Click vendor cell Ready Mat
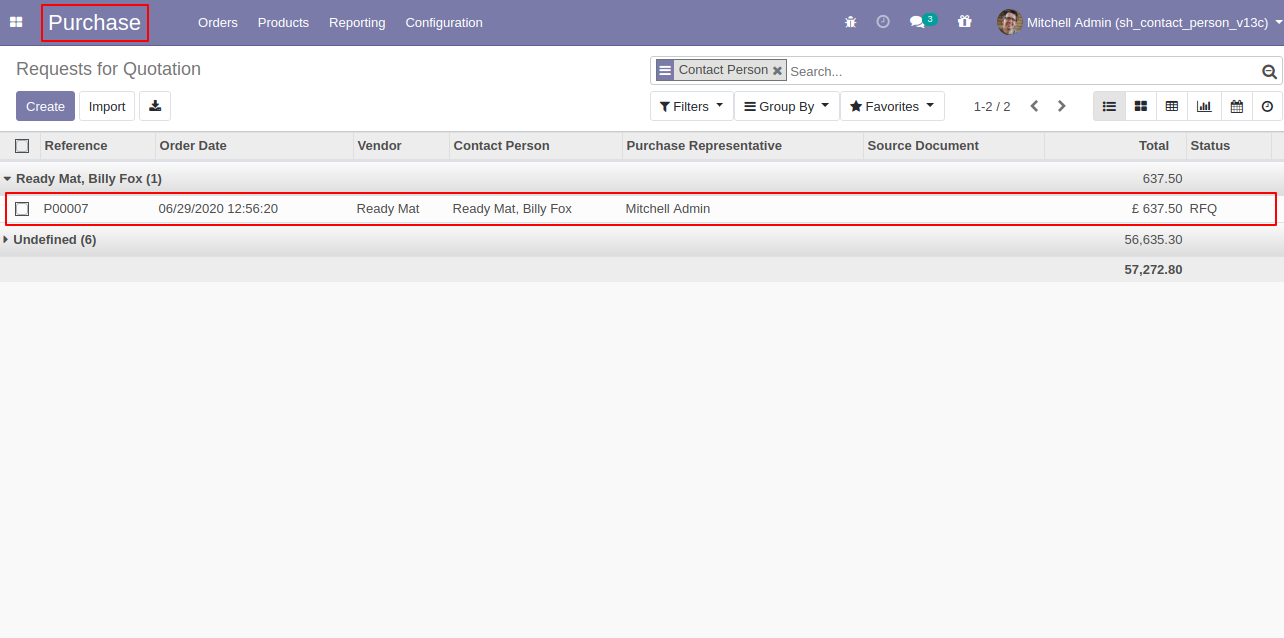Image resolution: width=1284 pixels, height=638 pixels. pos(388,209)
